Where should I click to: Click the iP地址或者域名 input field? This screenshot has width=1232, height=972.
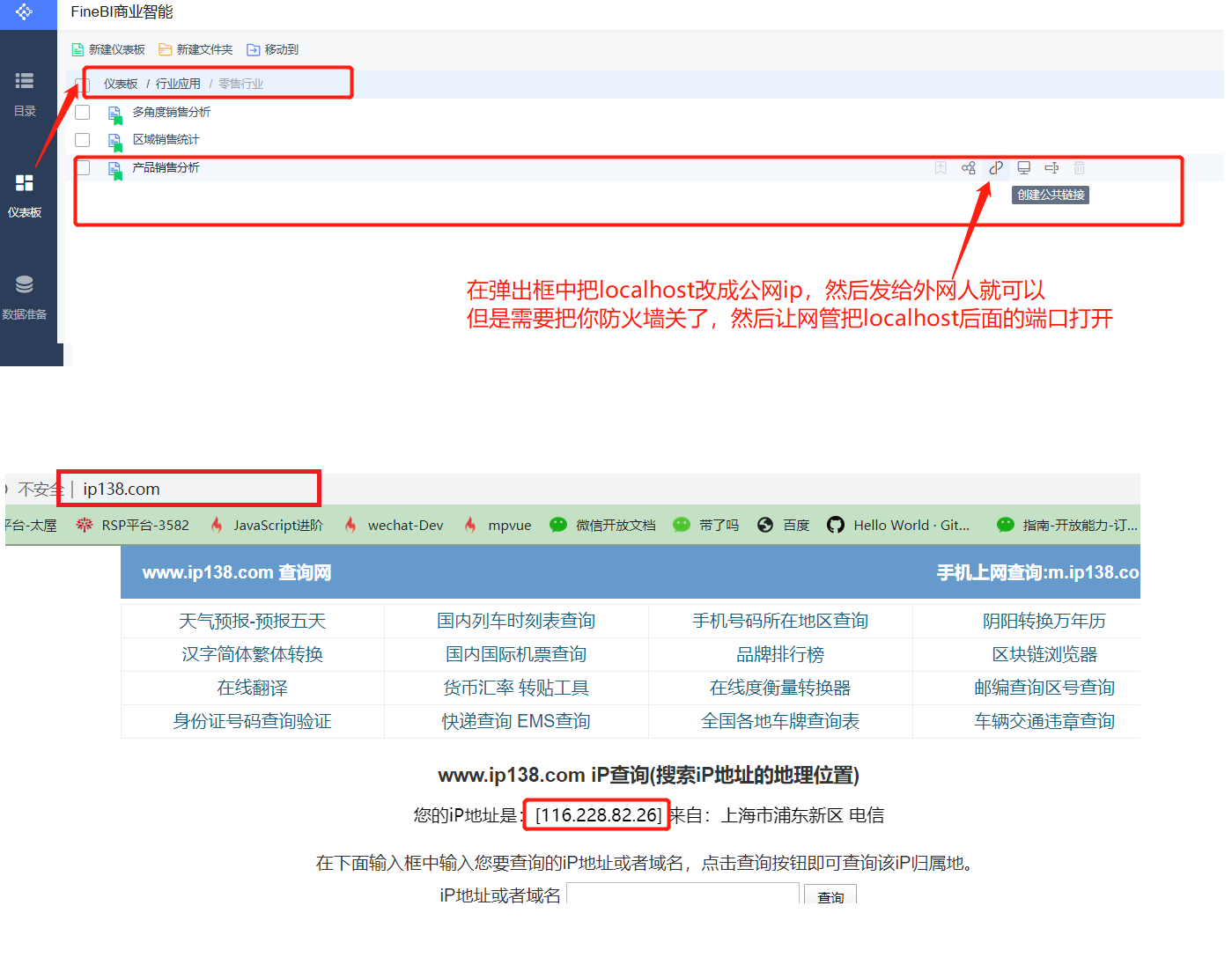682,895
